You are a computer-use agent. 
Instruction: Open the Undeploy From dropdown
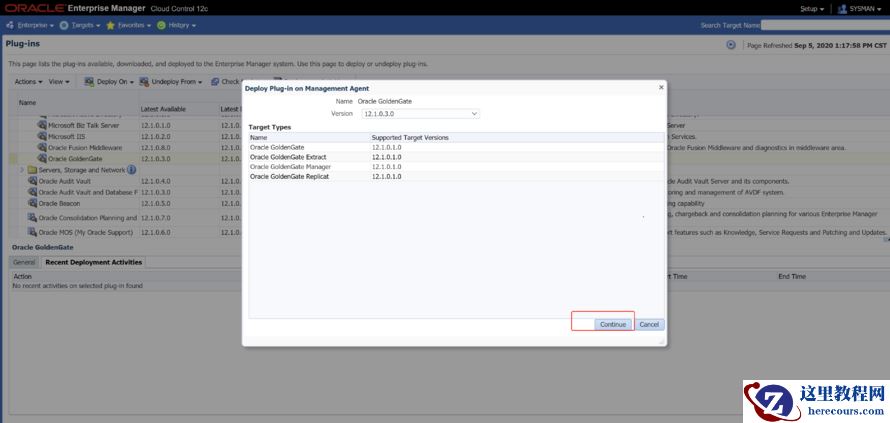tap(171, 82)
